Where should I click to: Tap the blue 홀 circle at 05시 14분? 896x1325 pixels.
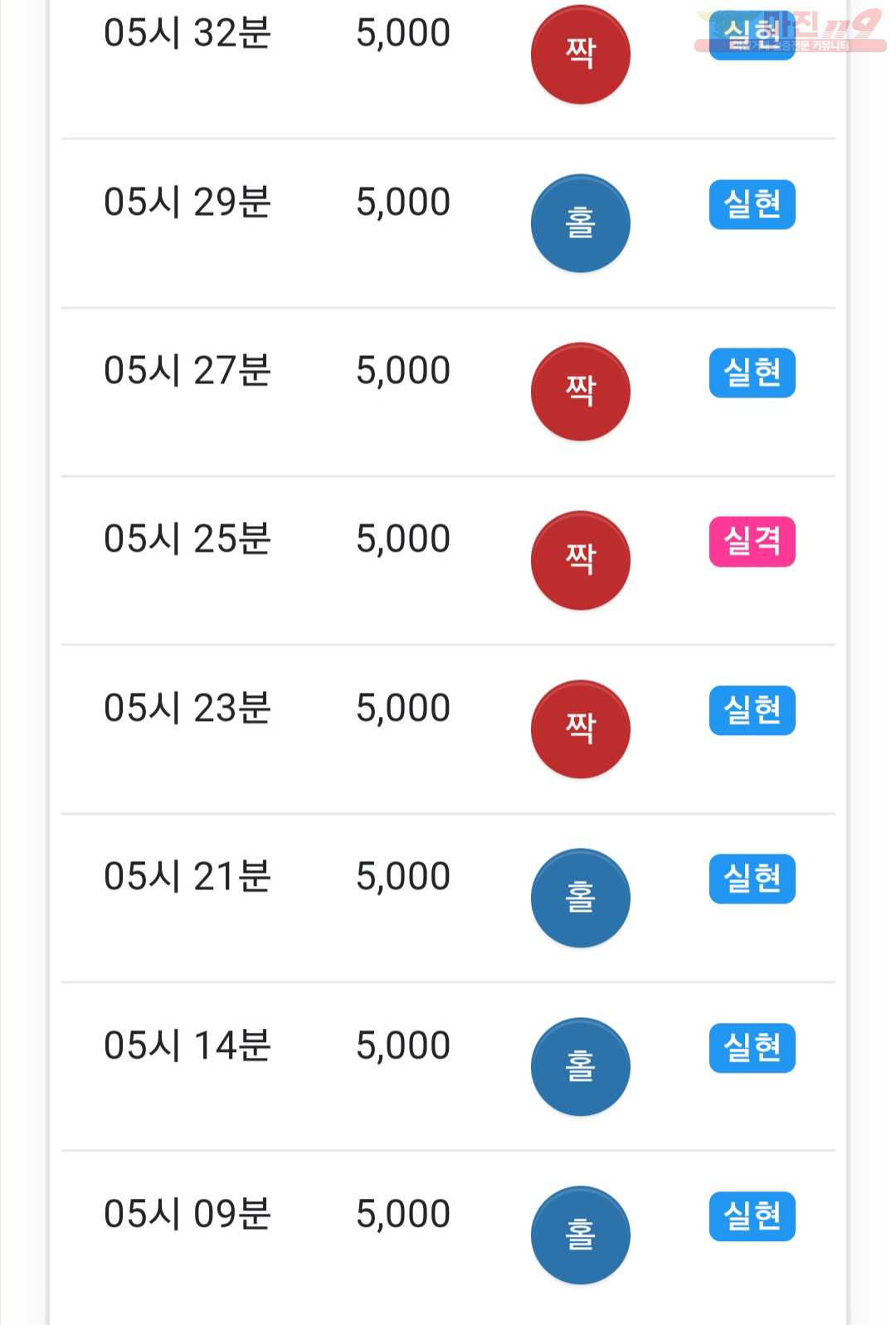[x=580, y=1066]
